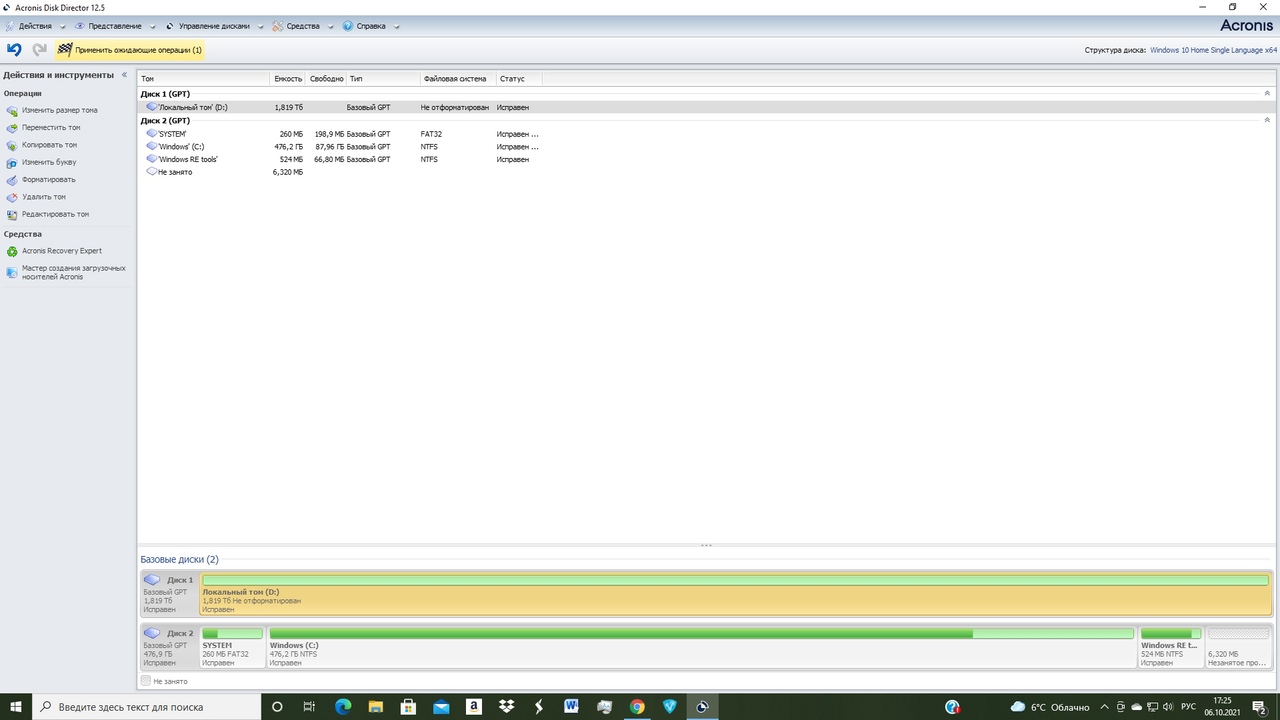1280x720 pixels.
Task: Click the 'FAT32' file system cell
Action: (x=431, y=134)
